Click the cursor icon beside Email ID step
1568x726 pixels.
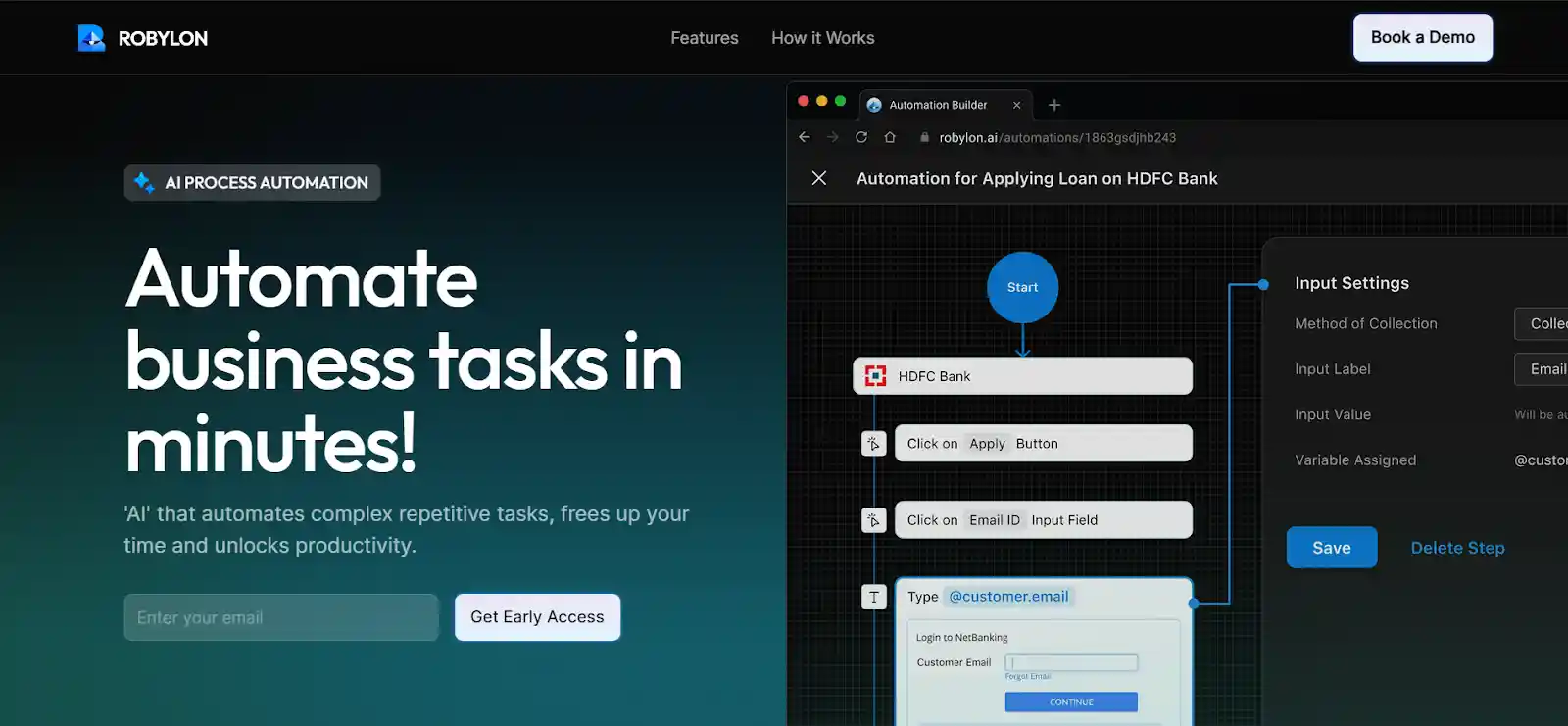click(873, 520)
